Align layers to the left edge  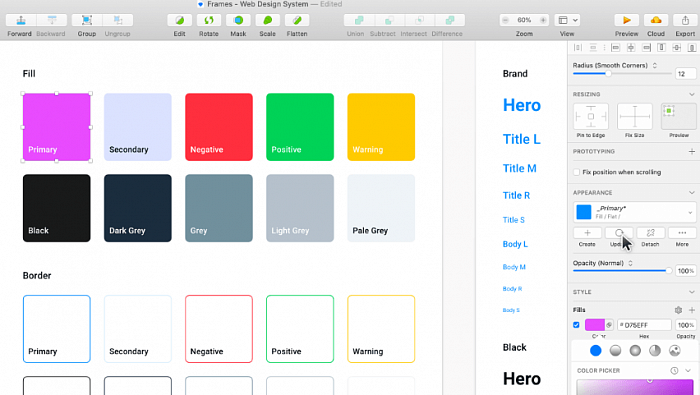pyautogui.click(x=616, y=47)
